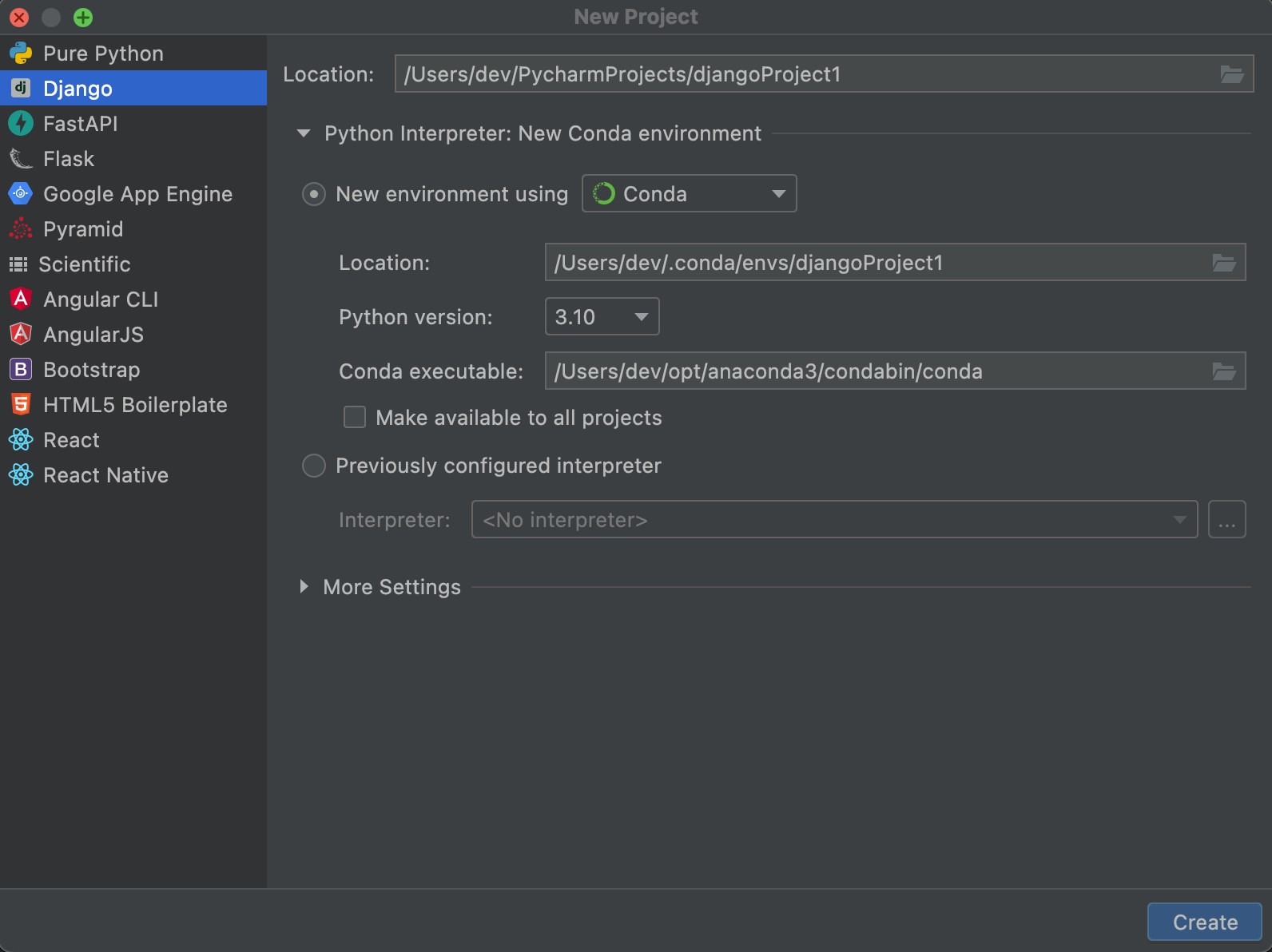Image resolution: width=1272 pixels, height=952 pixels.
Task: Click the React label text
Action: [x=71, y=440]
